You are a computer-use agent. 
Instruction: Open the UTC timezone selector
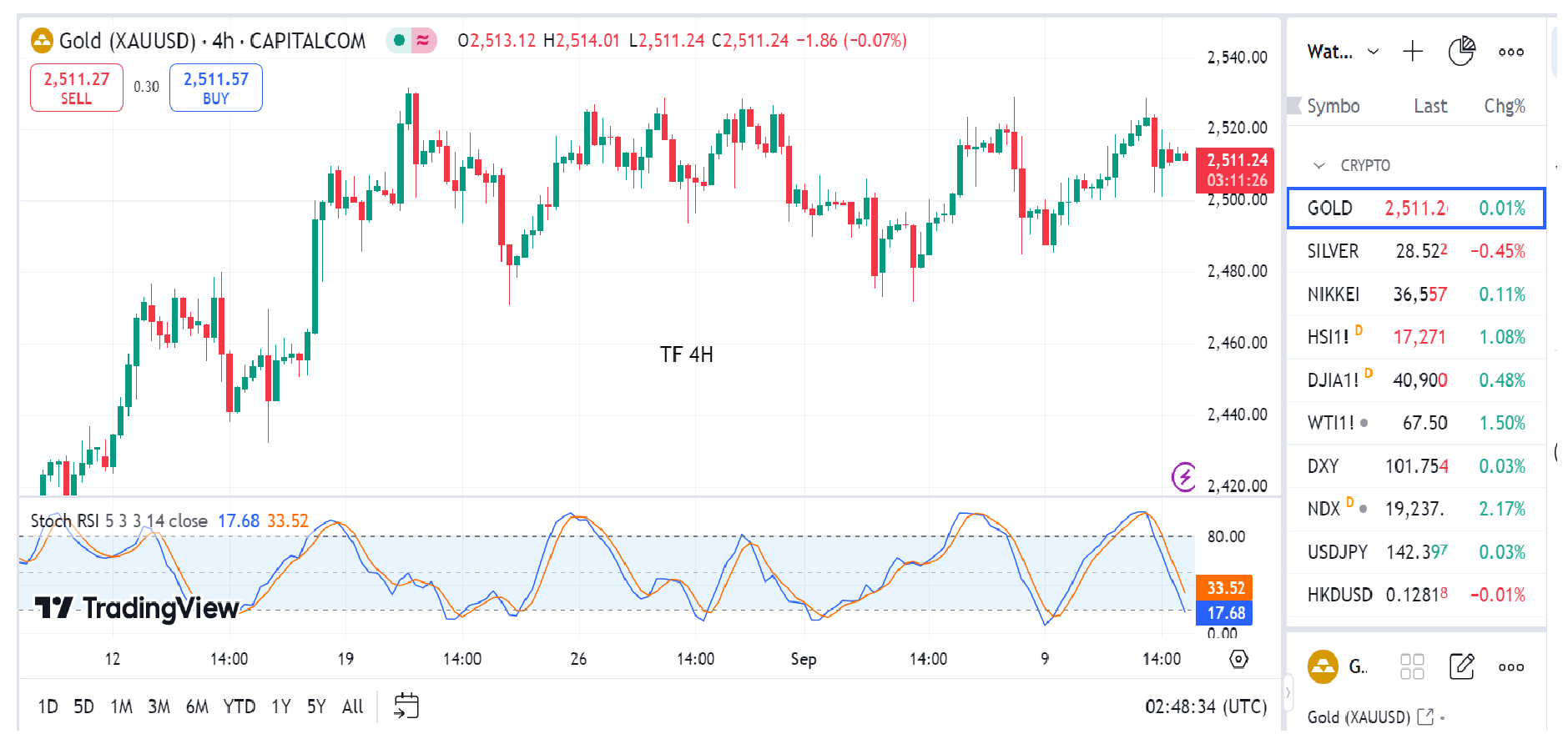(1205, 706)
